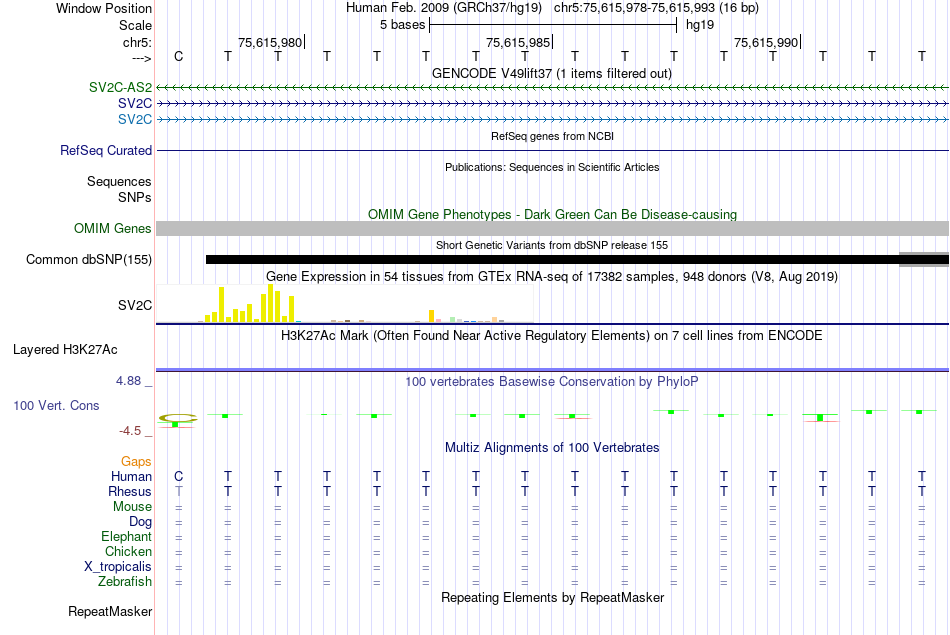The width and height of the screenshot is (950, 635).
Task: Open the 100 vertebrates Basewise Conservation title
Action: 551,382
